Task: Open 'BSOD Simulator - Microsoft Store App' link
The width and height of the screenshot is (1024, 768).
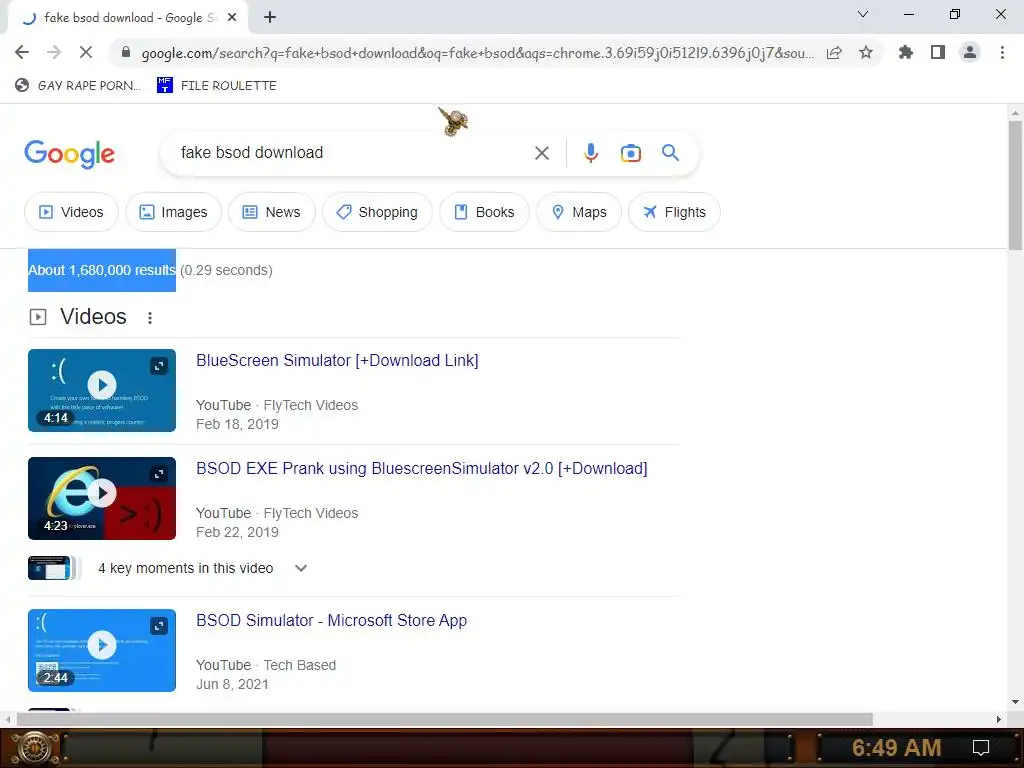Action: [332, 620]
